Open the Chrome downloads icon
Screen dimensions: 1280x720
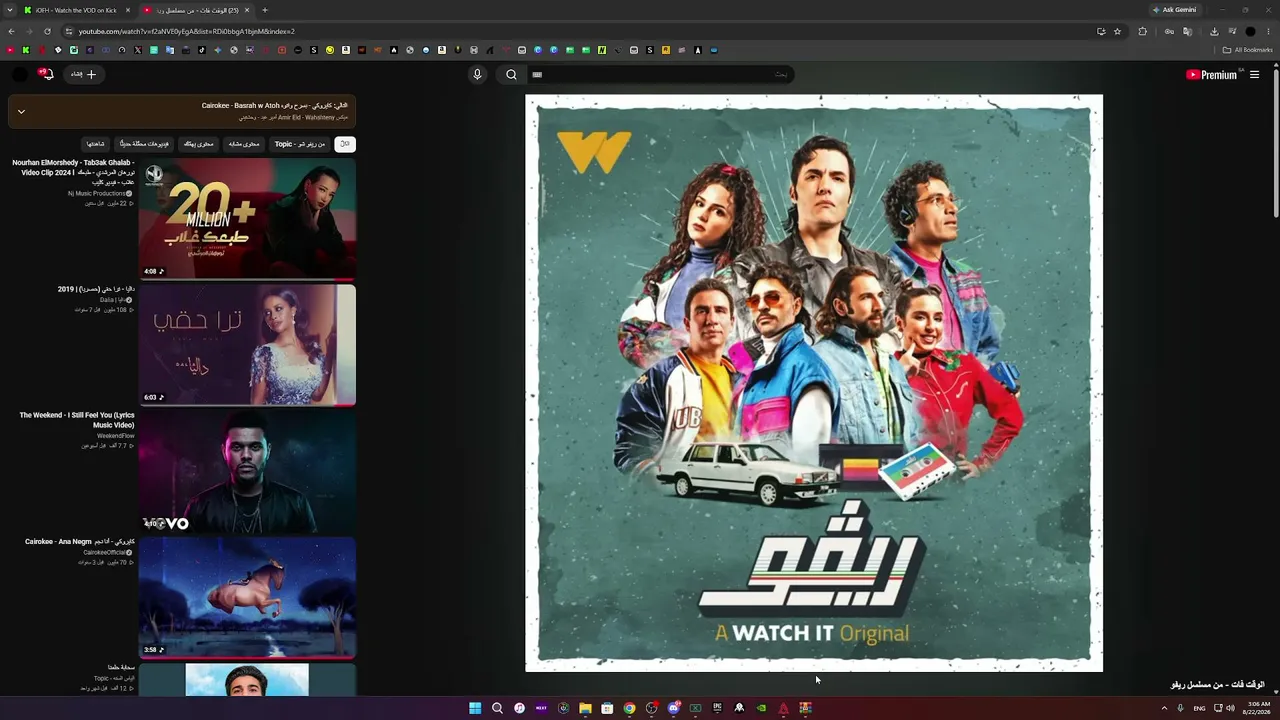click(1214, 31)
